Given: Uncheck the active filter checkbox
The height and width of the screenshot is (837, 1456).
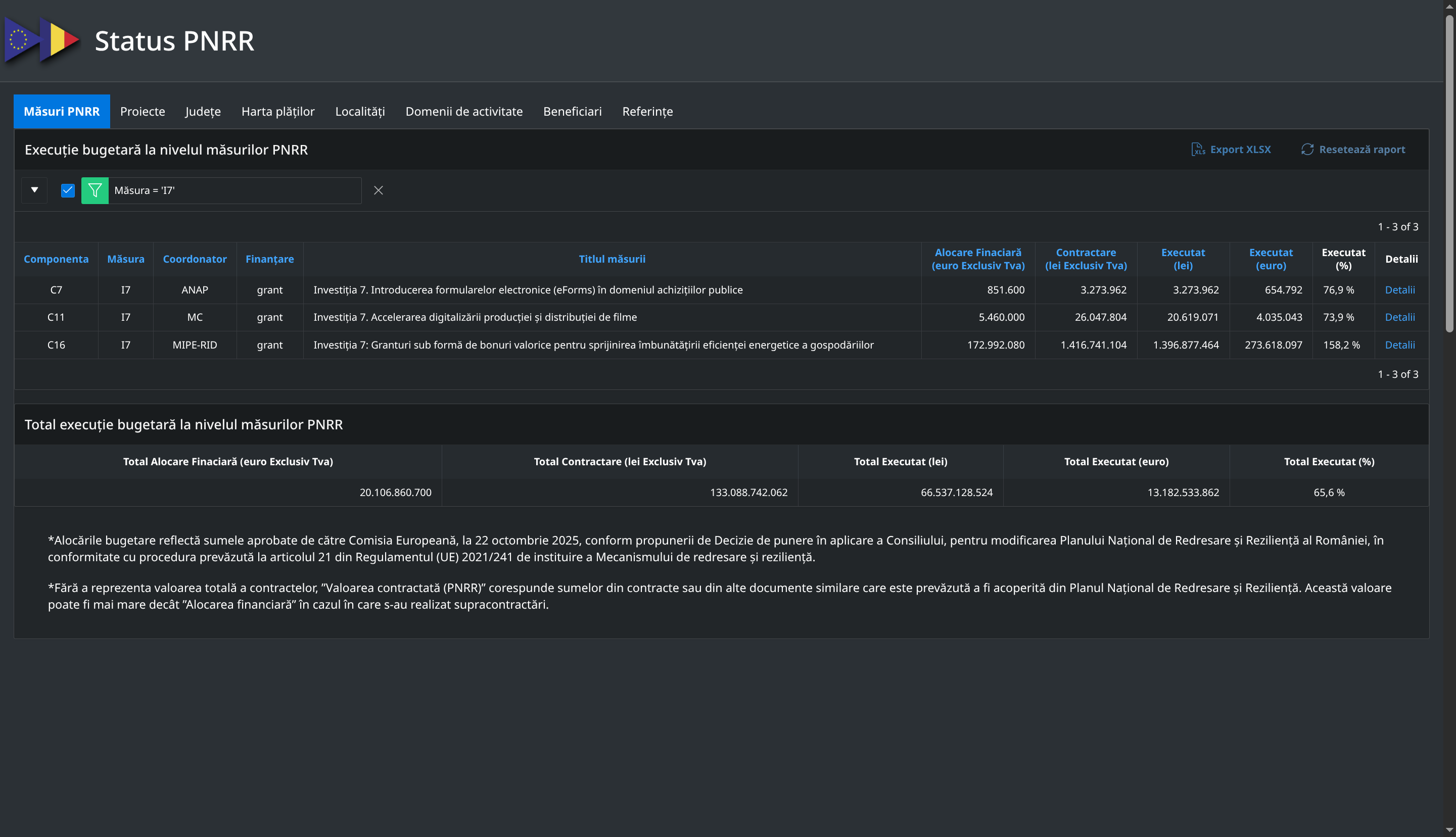Looking at the screenshot, I should click(x=68, y=190).
